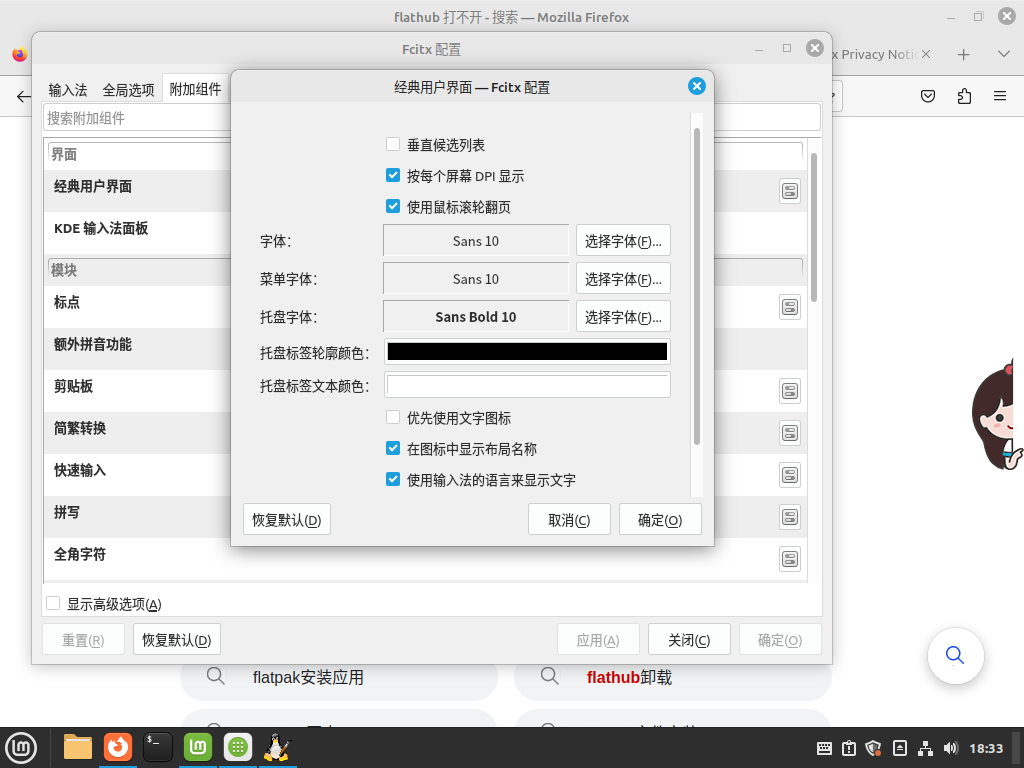Click 选择字体 button for 托盘字体
Screen dimensions: 1024x768
pos(623,317)
